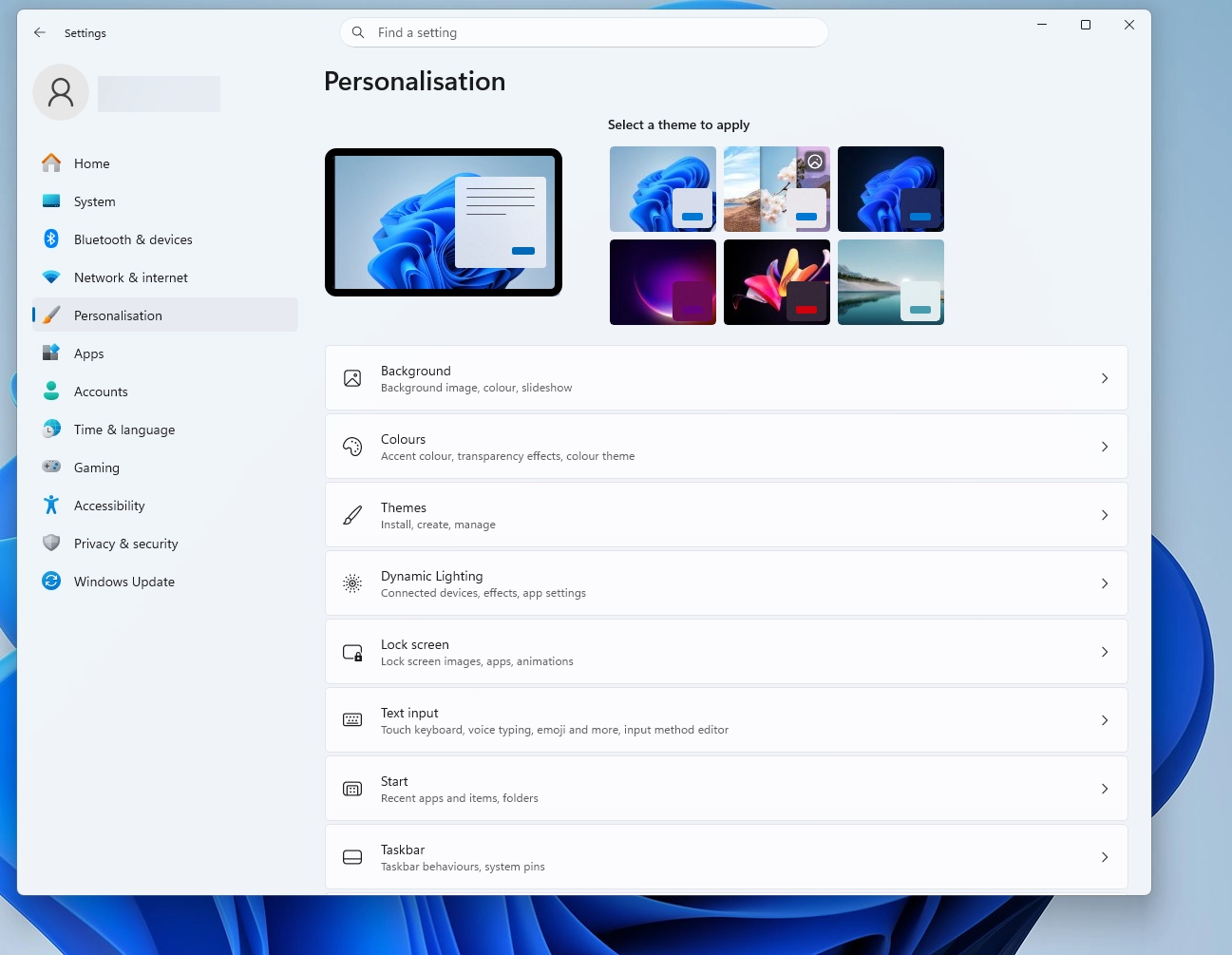This screenshot has height=955, width=1232.
Task: Expand the Start settings chevron
Action: click(1105, 789)
